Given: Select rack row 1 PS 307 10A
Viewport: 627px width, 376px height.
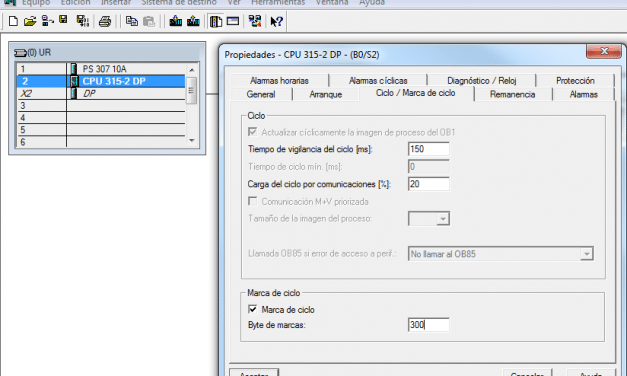Looking at the screenshot, I should [x=101, y=69].
